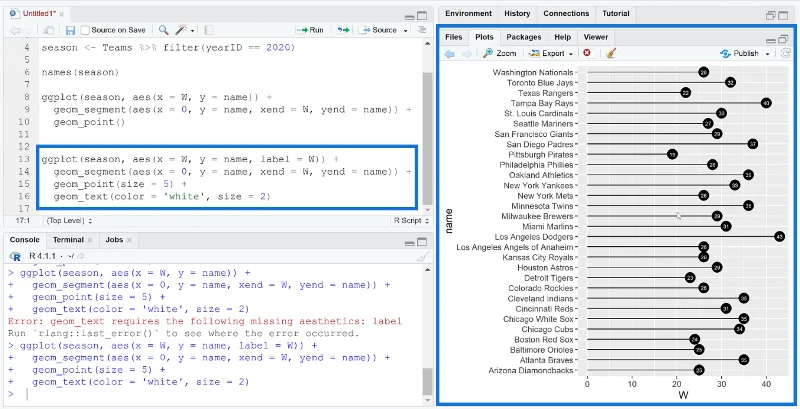This screenshot has height=409, width=800.
Task: Select the Plots tab
Action: [484, 37]
